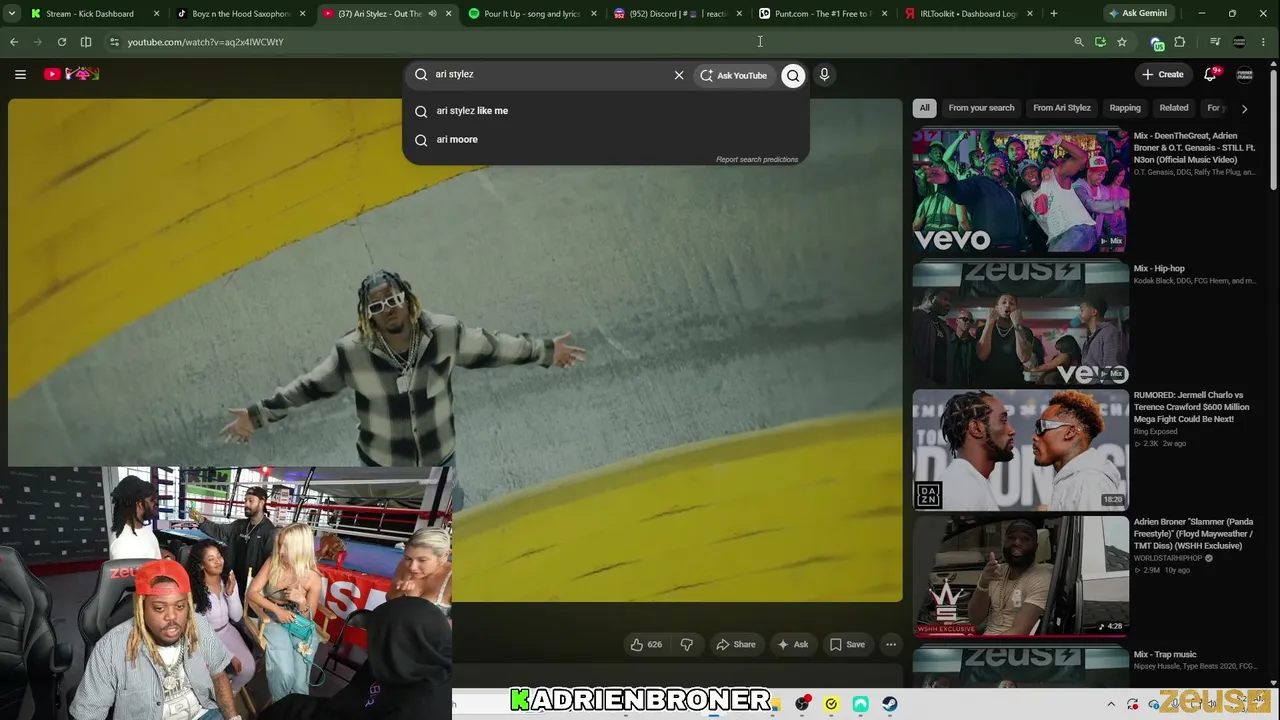
Task: Select the All filter chip
Action: pos(925,108)
